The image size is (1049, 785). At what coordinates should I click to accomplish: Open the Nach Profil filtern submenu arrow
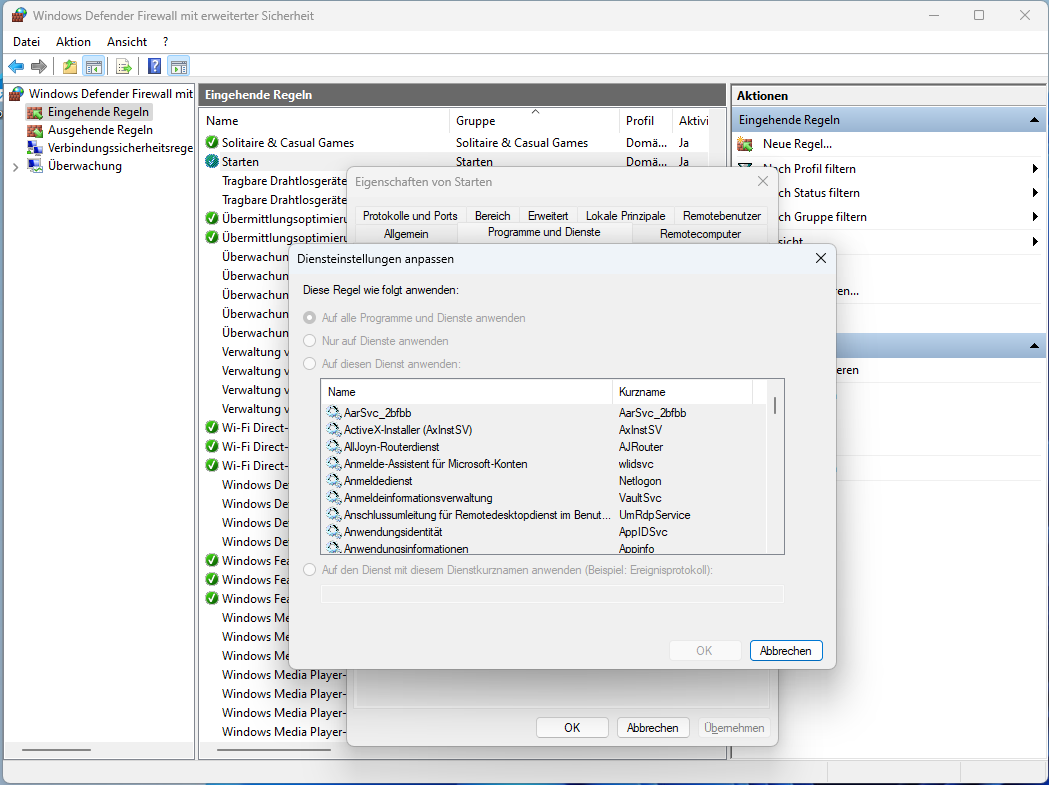point(1035,169)
